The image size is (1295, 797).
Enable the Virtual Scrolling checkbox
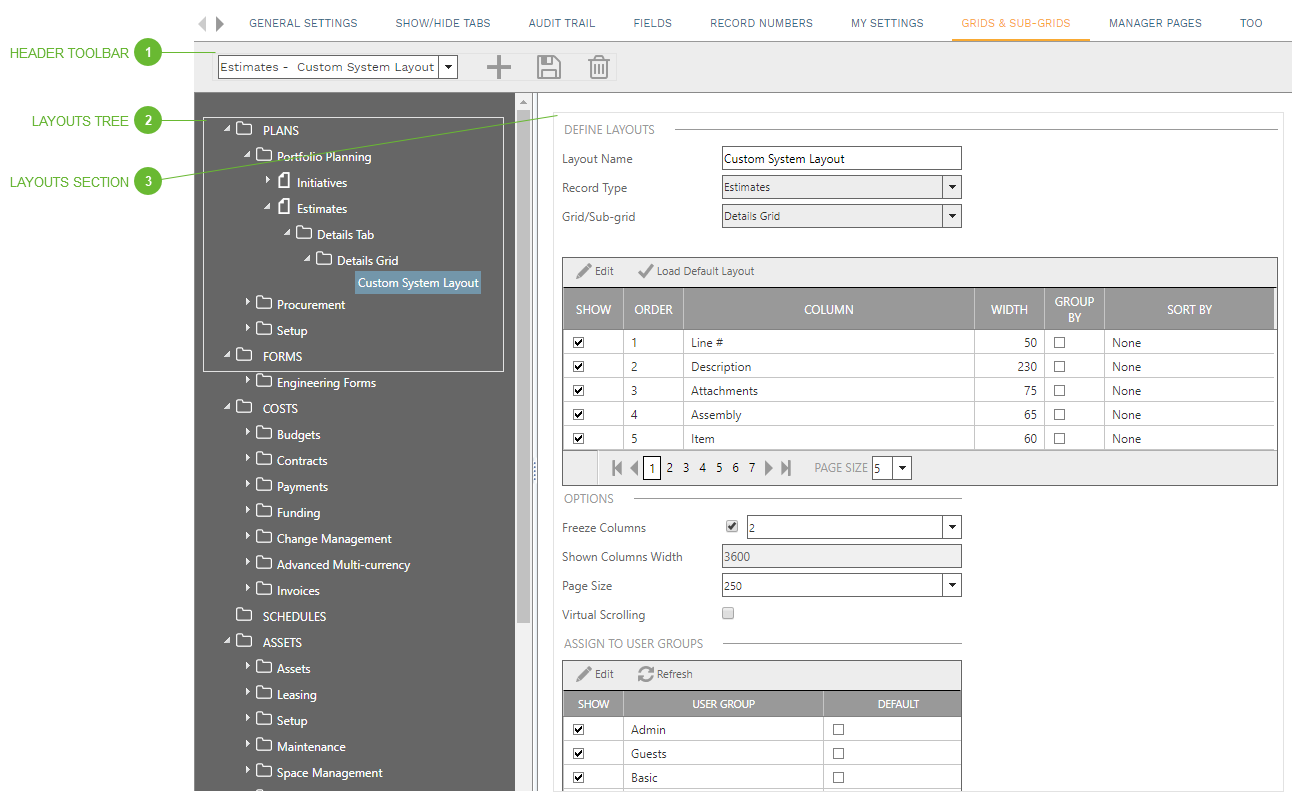coord(727,612)
